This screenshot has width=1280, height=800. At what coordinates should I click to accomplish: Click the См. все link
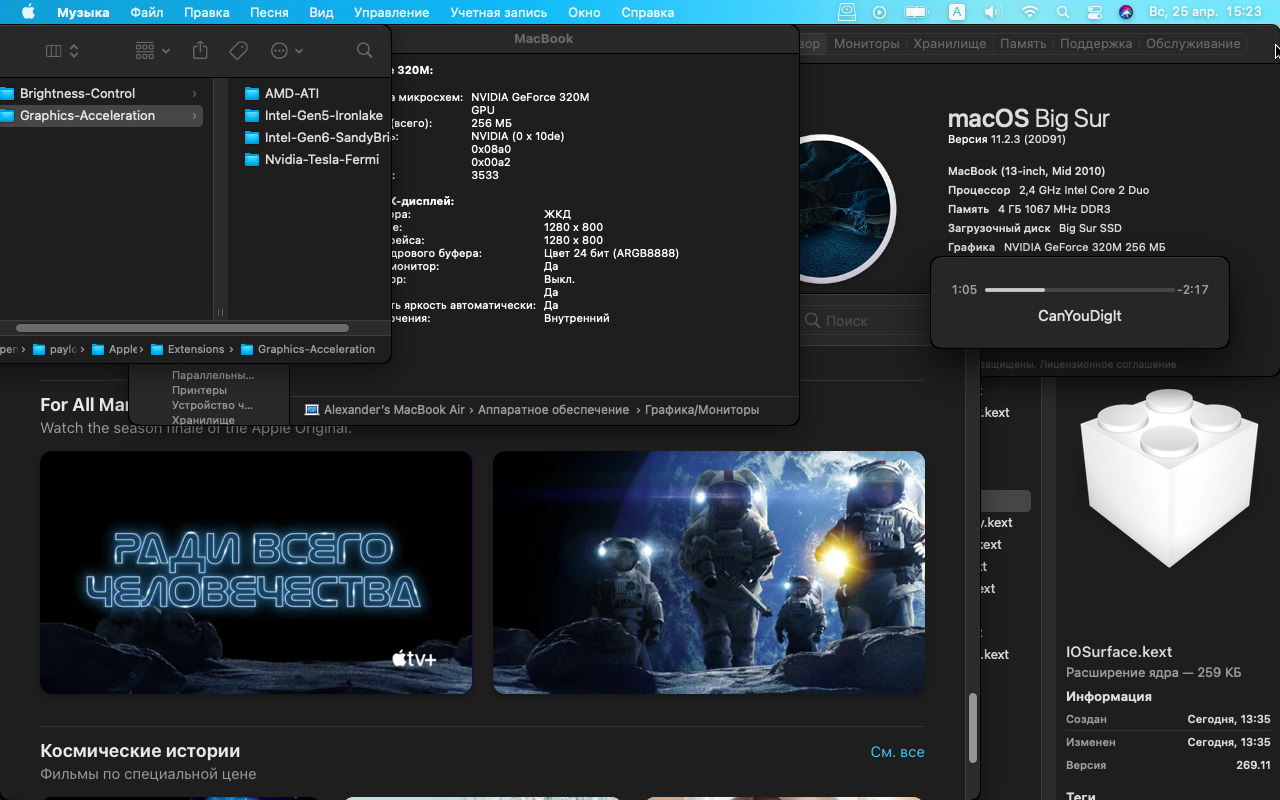(897, 752)
